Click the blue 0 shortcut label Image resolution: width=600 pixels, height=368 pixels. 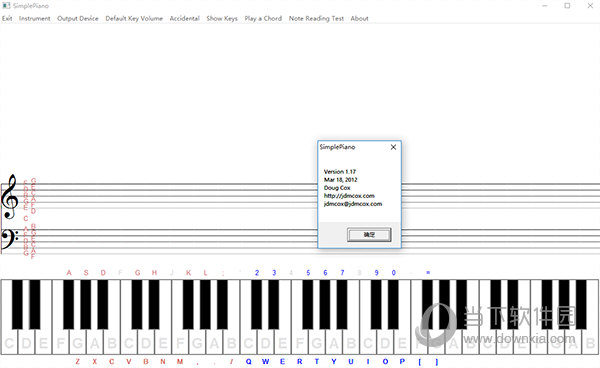(x=393, y=273)
